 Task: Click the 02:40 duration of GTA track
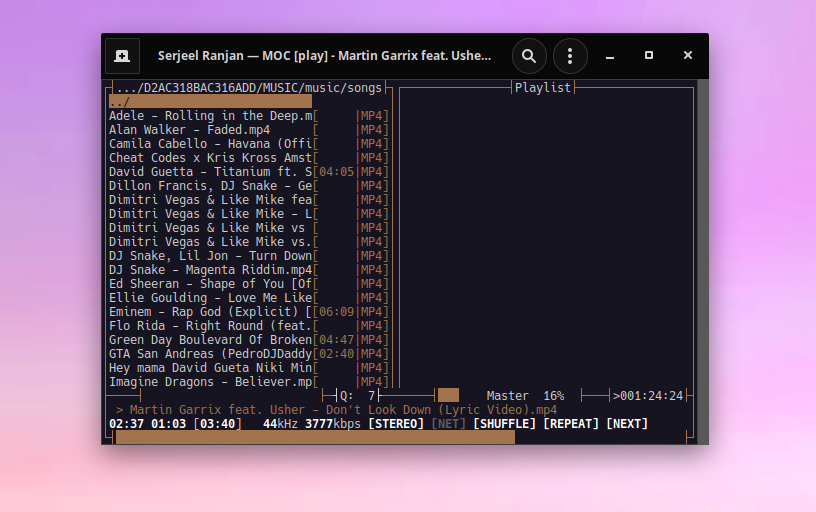point(336,354)
